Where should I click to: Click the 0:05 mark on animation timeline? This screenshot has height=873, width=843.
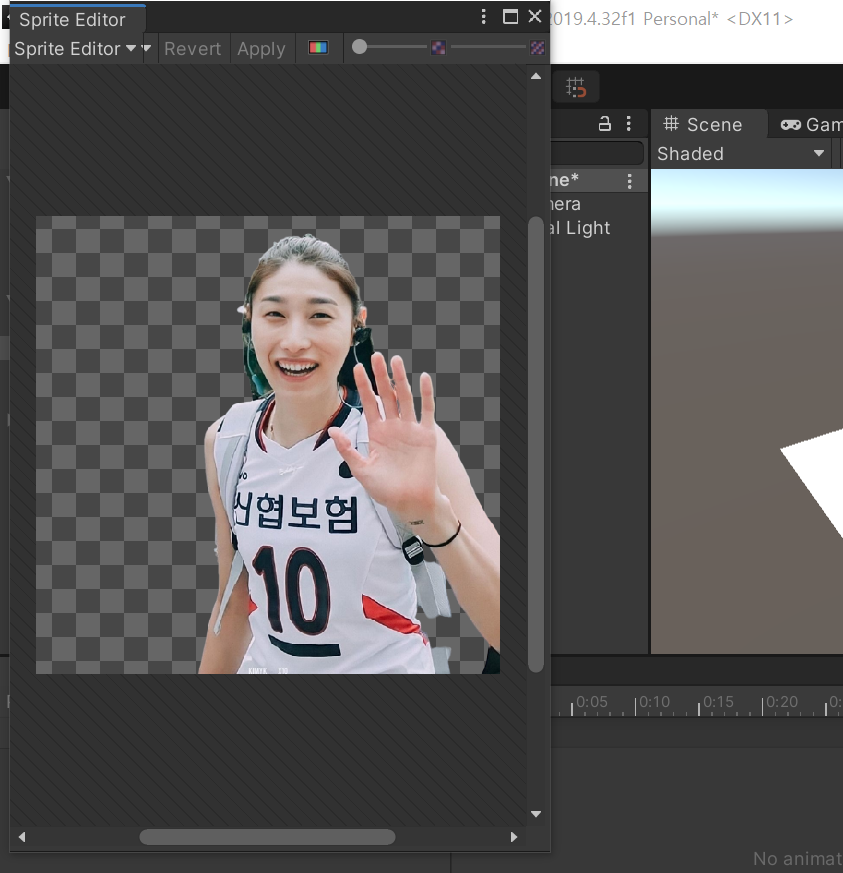coord(591,702)
